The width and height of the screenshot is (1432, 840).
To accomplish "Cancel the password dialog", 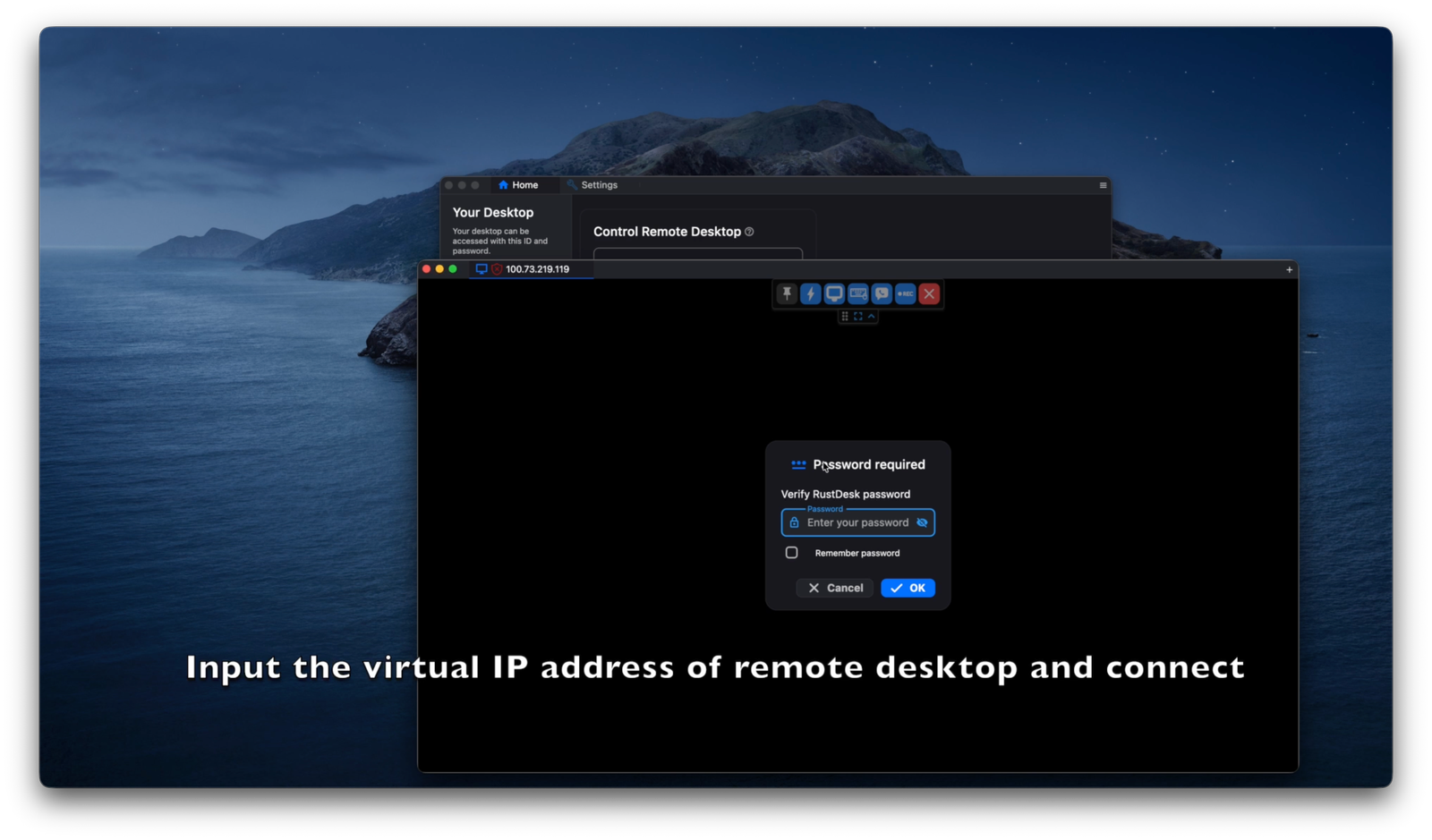I will 833,588.
